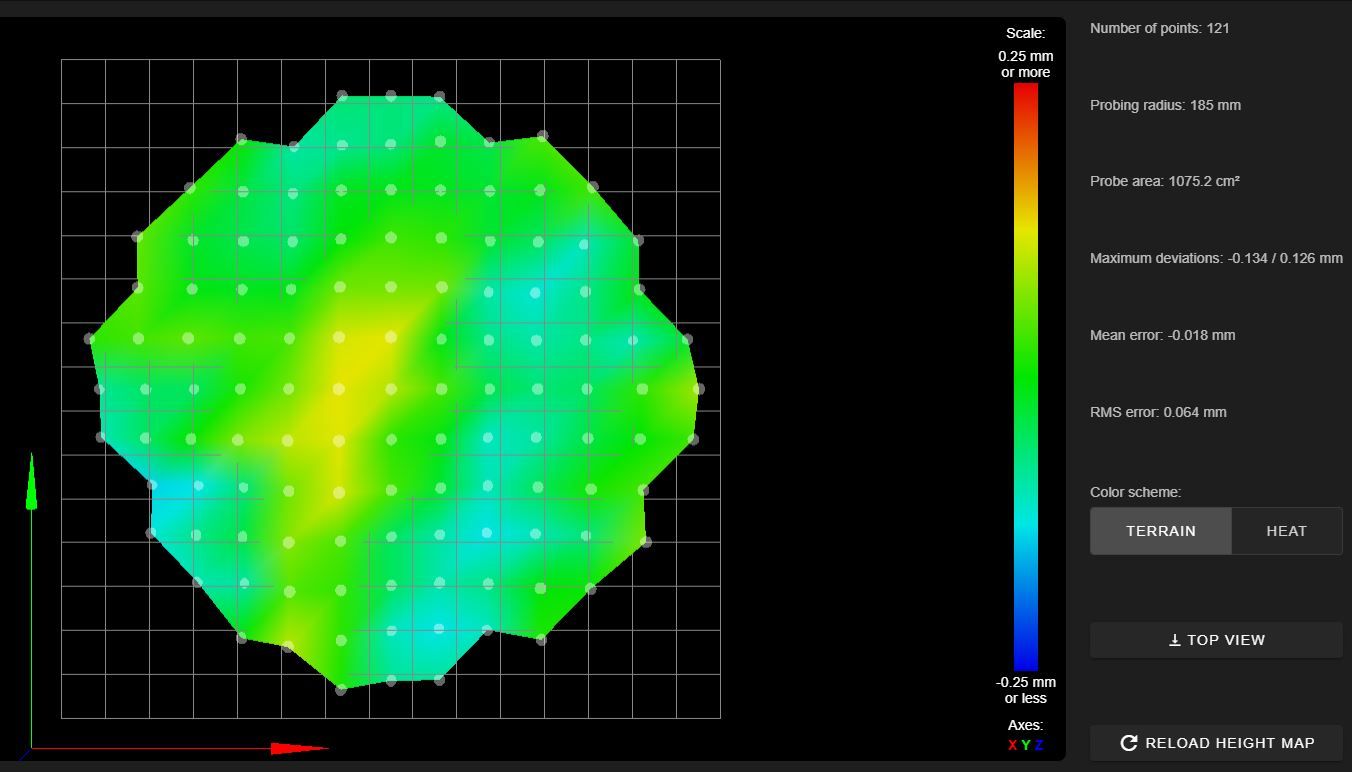The width and height of the screenshot is (1352, 772).
Task: Select the TERRAIN color scheme
Action: (x=1160, y=531)
